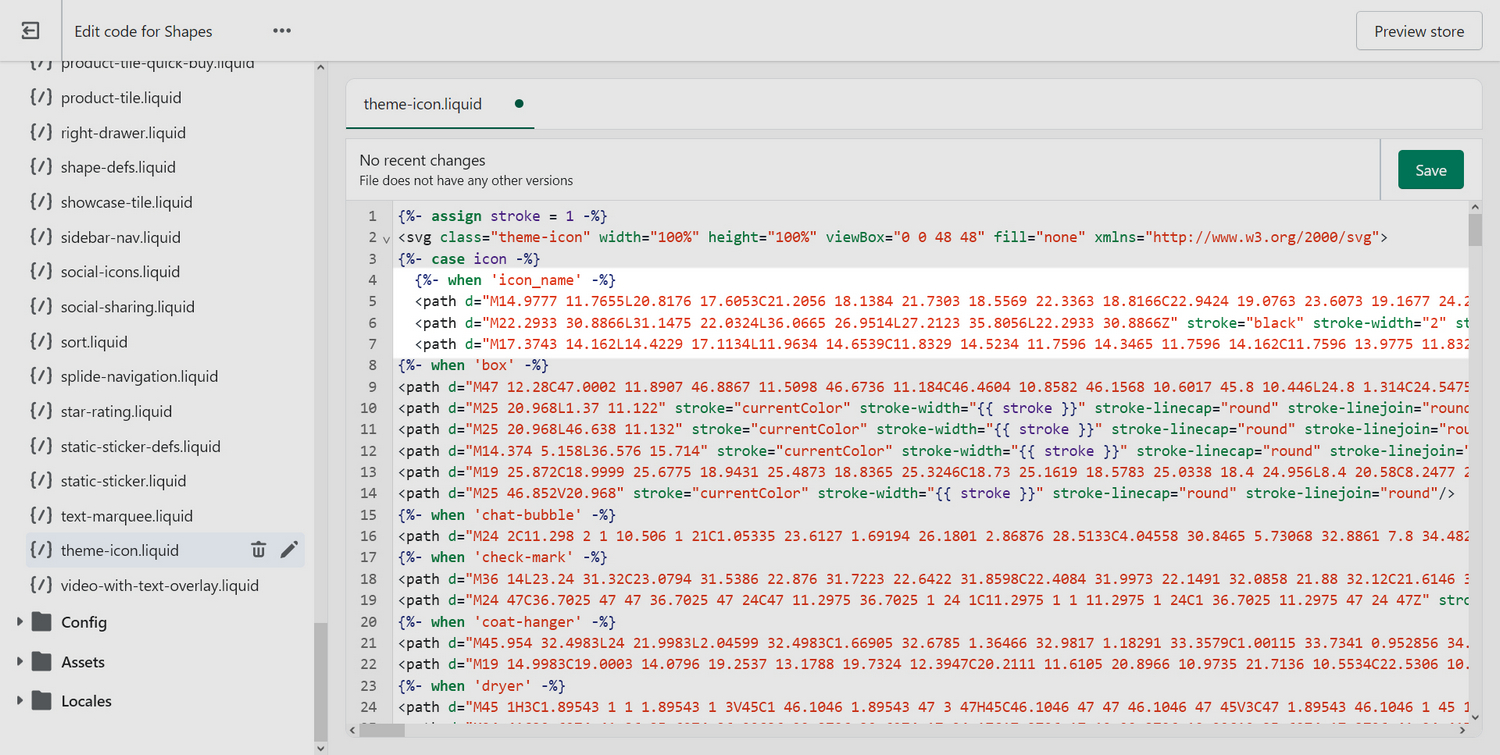The width and height of the screenshot is (1500, 755).
Task: Click the showcase-tile.liquid file icon
Action: (40, 202)
